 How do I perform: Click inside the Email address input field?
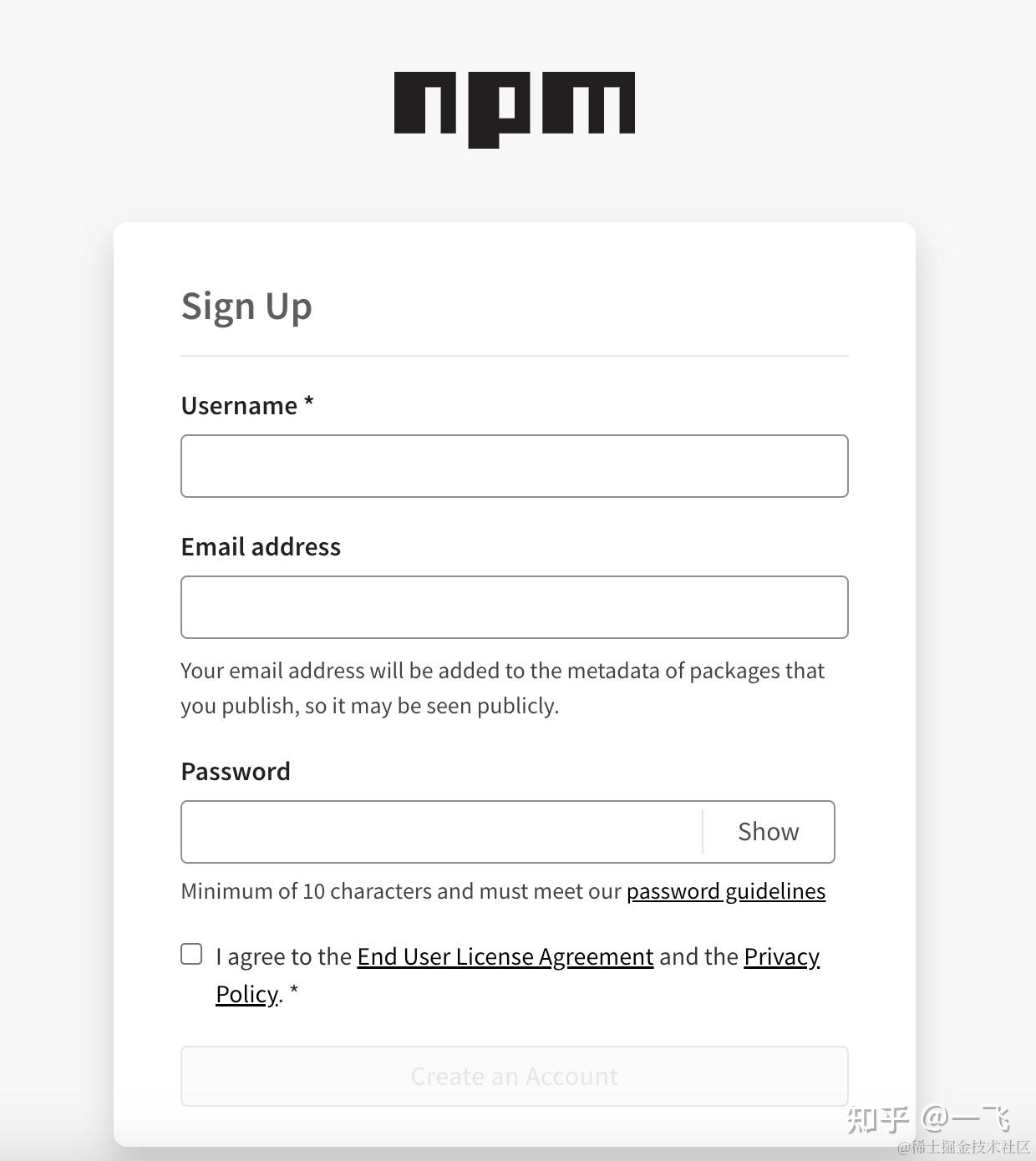[514, 607]
